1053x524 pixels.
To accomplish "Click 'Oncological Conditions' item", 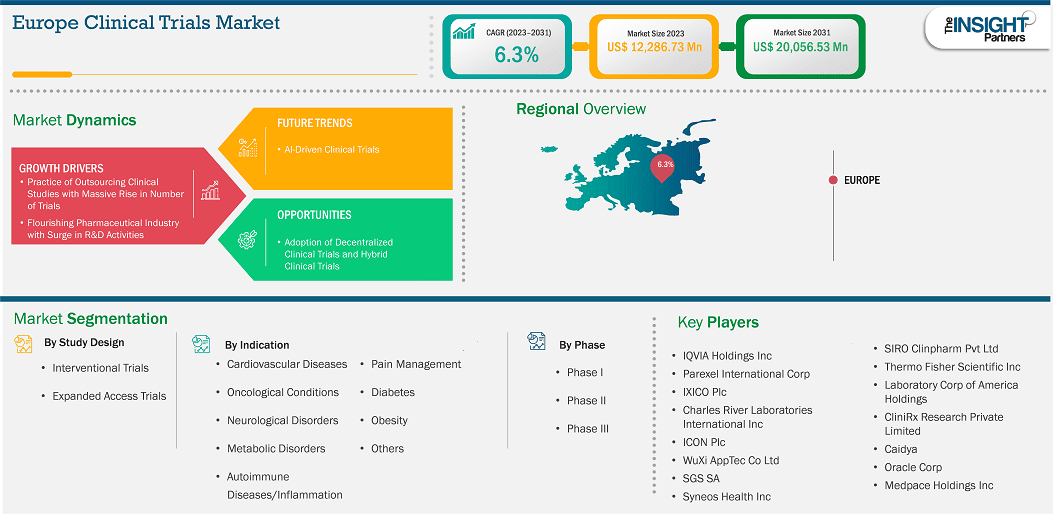I will coord(283,392).
